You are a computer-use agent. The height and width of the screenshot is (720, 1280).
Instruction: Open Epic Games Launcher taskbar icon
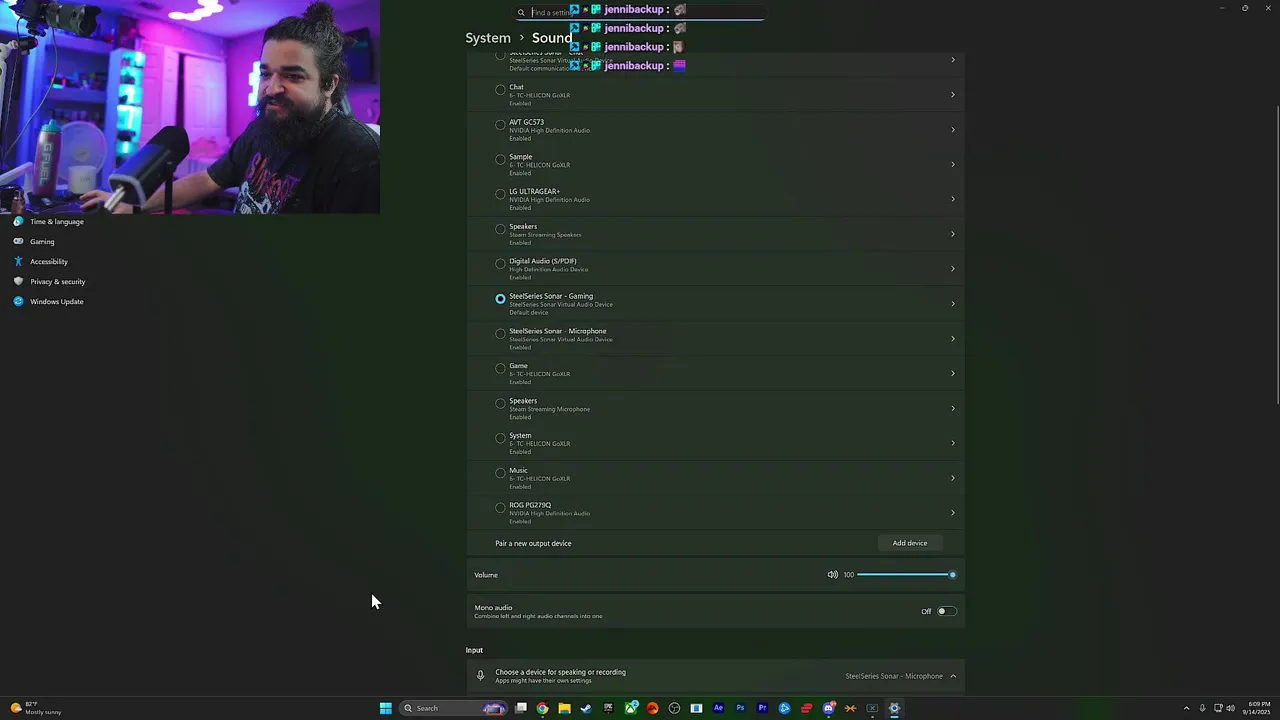pos(608,708)
